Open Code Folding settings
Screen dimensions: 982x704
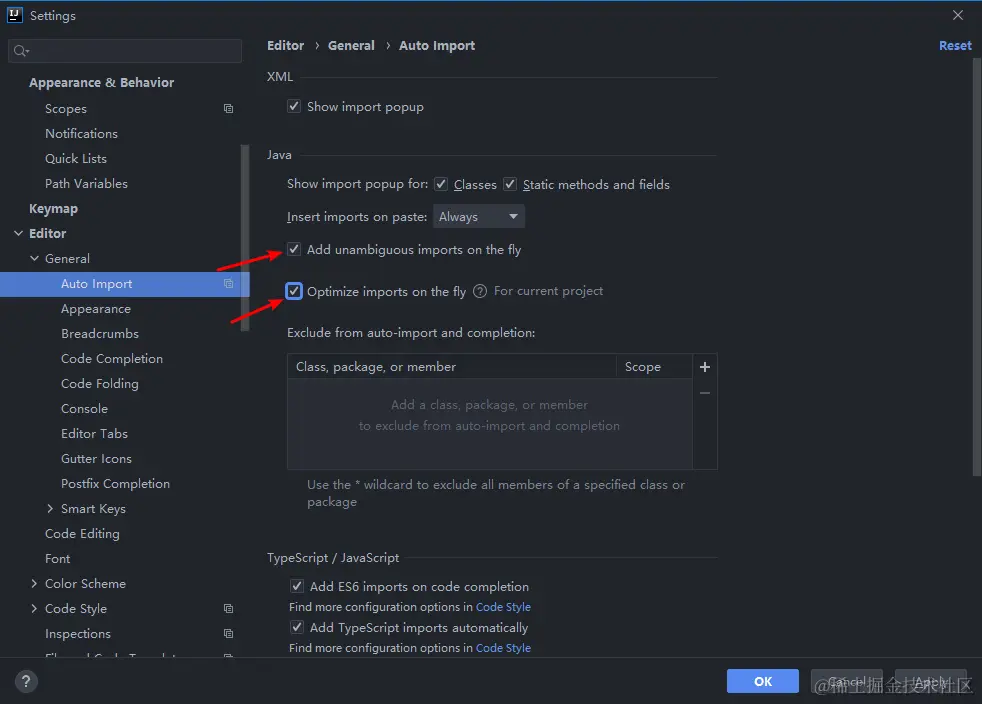(100, 384)
